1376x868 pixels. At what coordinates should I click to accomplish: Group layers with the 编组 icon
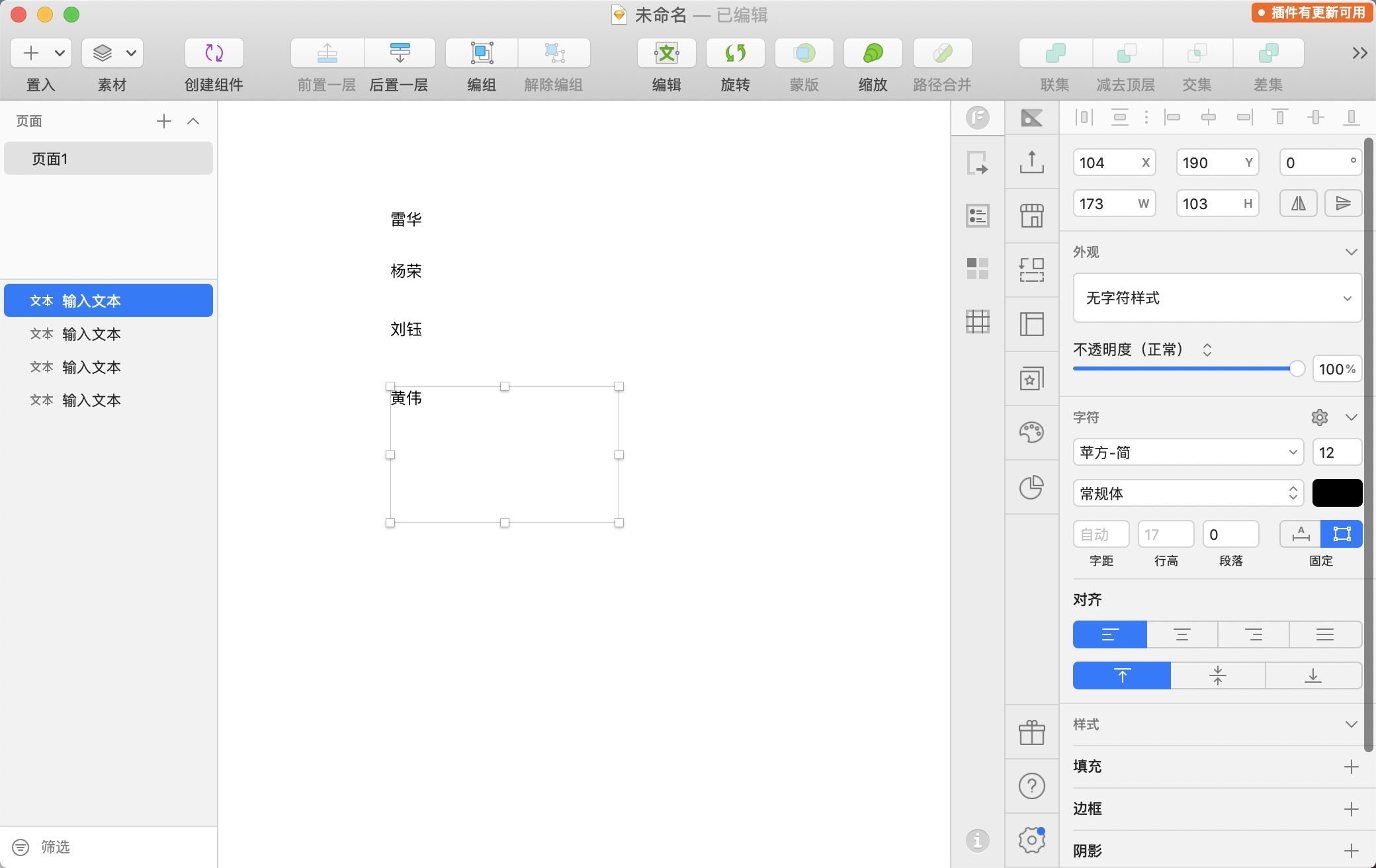point(482,53)
